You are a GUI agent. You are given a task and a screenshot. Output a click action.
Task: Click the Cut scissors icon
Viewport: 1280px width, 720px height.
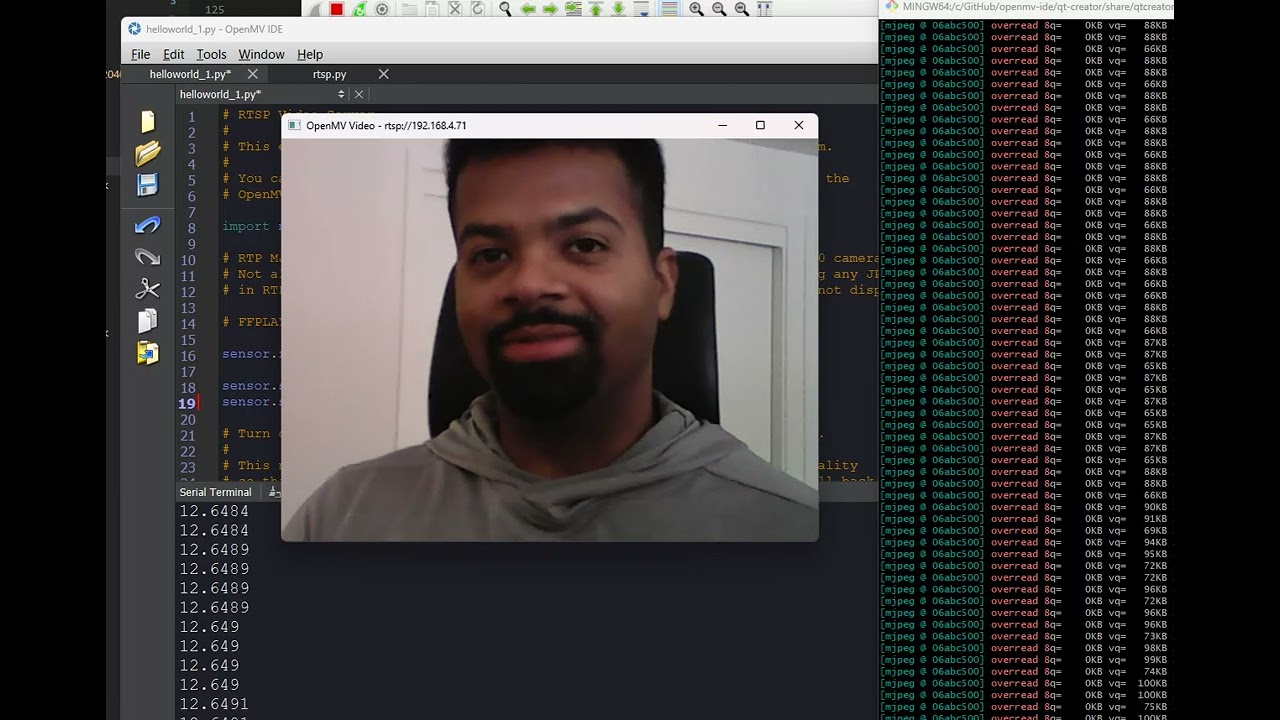tap(148, 289)
